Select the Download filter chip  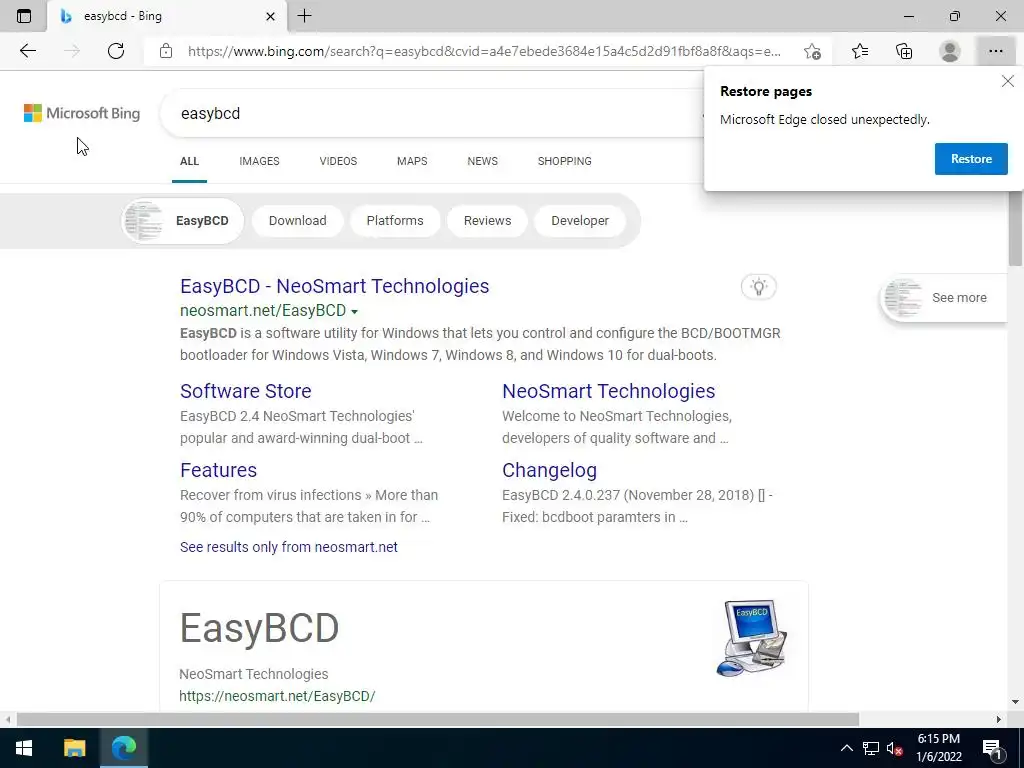pyautogui.click(x=298, y=221)
